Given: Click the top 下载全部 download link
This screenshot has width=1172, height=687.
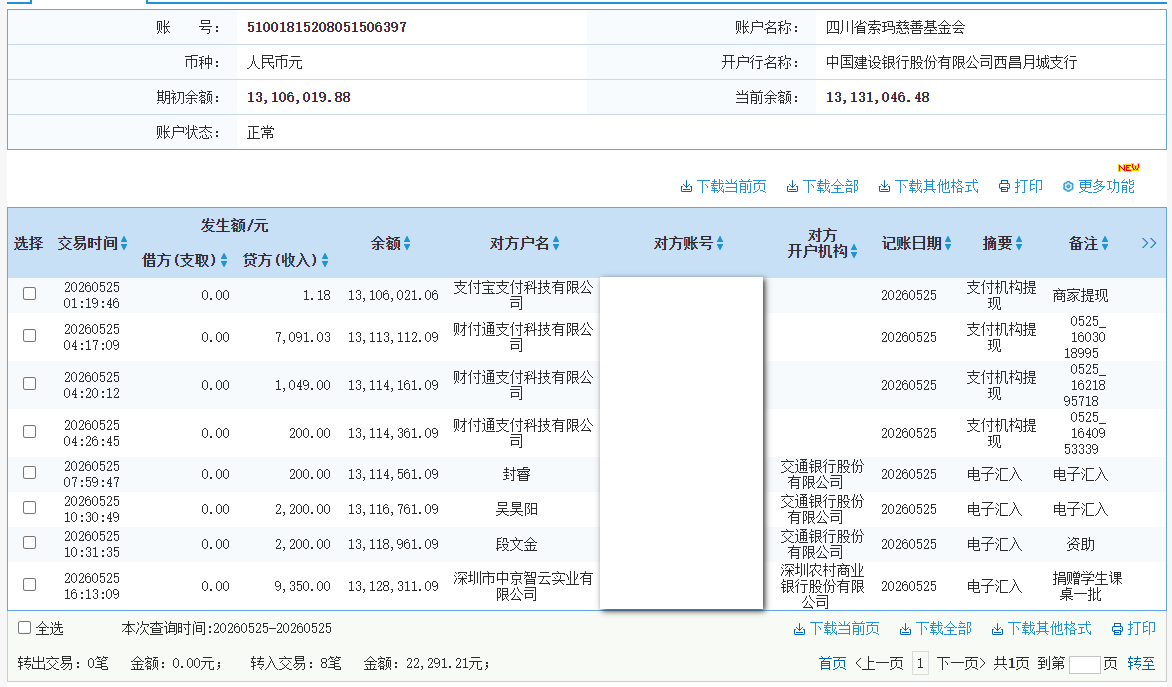Looking at the screenshot, I should pyautogui.click(x=822, y=186).
